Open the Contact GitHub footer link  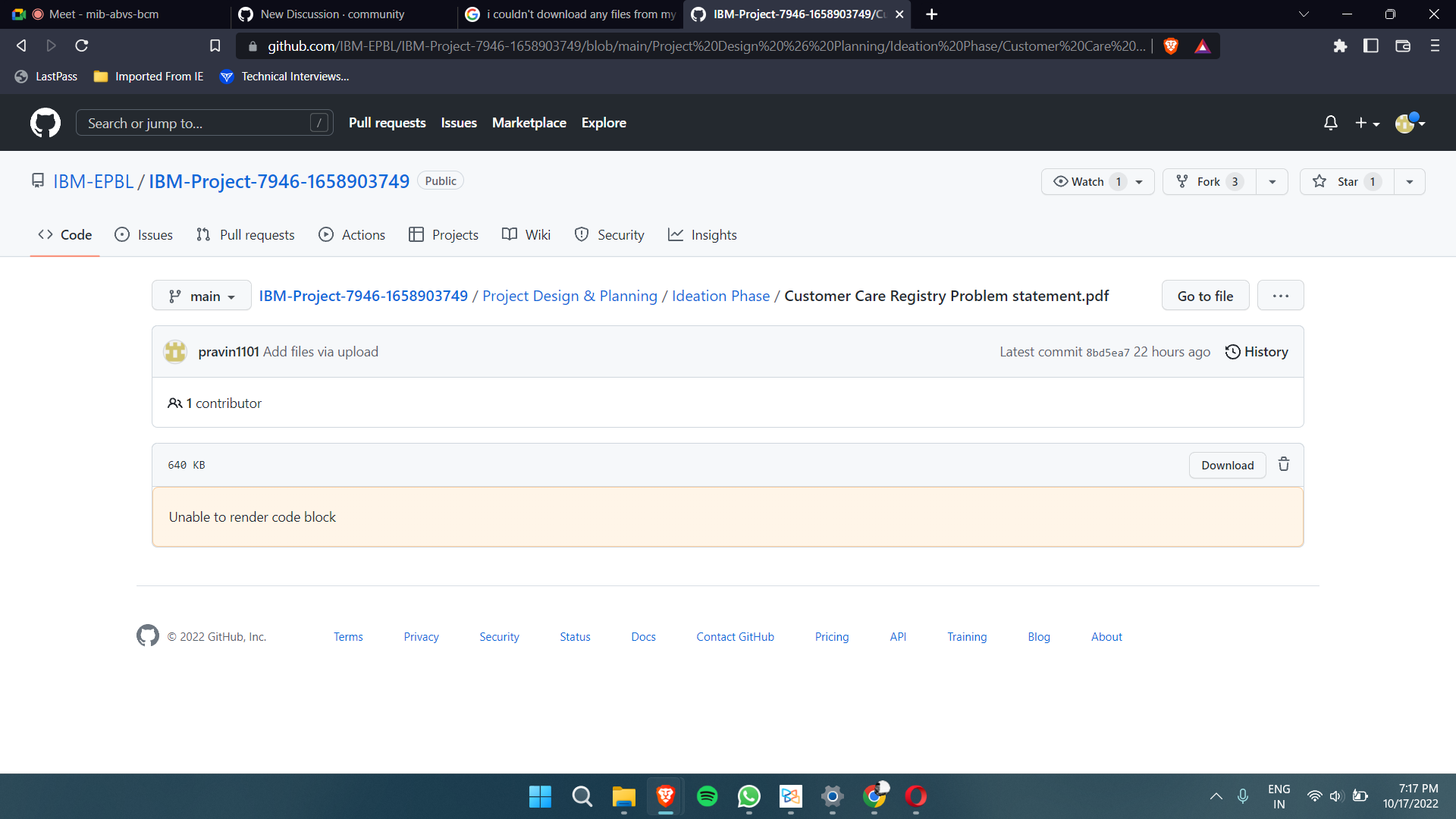[735, 637]
